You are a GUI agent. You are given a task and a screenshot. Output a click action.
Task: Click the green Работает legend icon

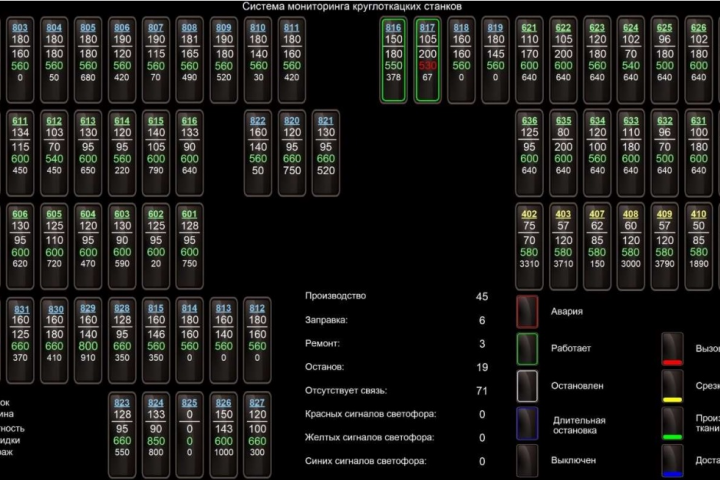pyautogui.click(x=527, y=349)
